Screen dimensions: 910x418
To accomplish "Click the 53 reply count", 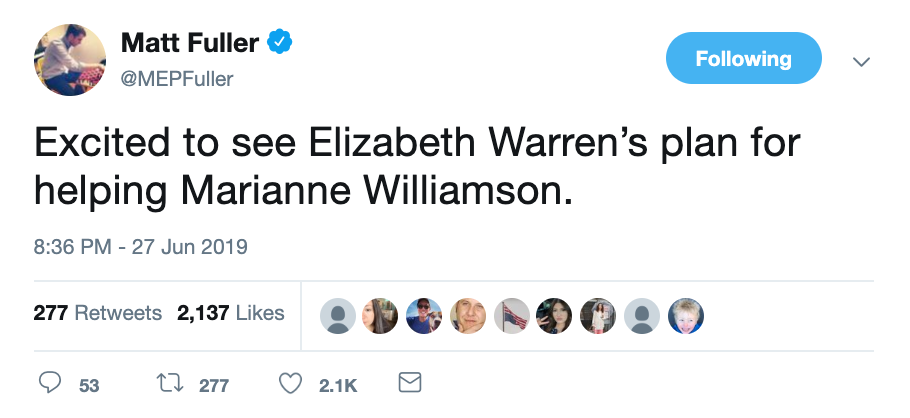I will pos(89,385).
